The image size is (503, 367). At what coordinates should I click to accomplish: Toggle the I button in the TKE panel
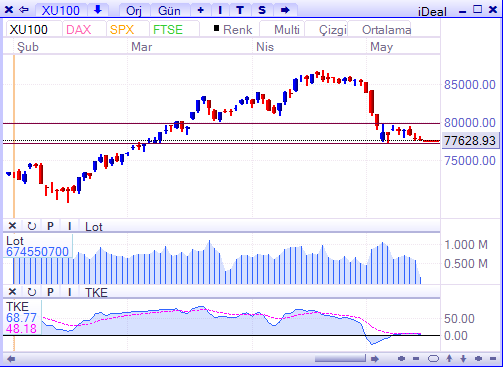[x=69, y=292]
